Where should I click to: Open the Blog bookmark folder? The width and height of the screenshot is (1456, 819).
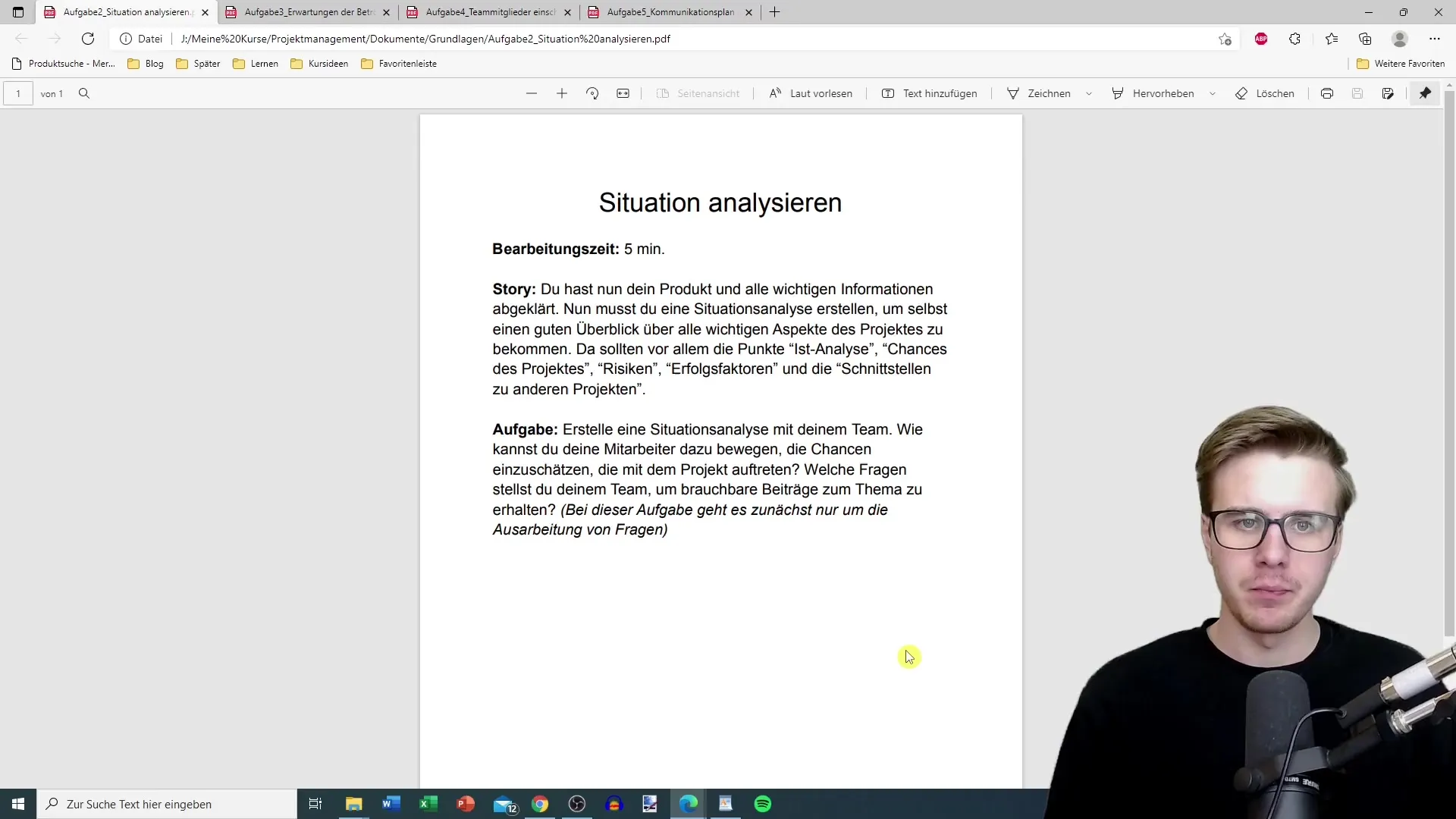coord(146,64)
